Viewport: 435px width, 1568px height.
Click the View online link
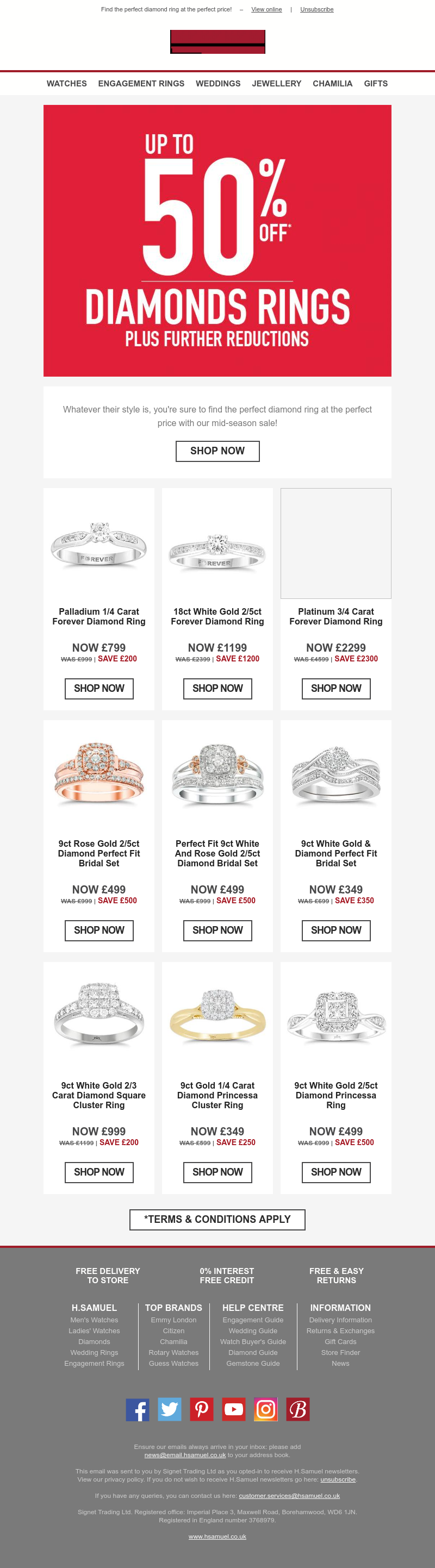pos(266,10)
